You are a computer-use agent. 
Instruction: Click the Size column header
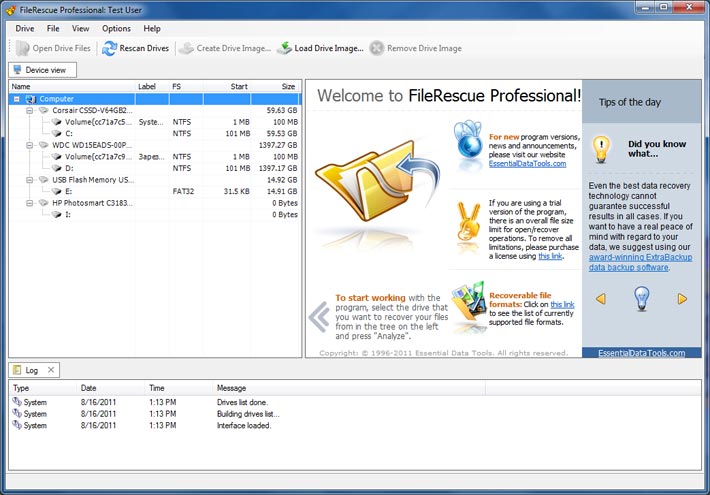pos(276,87)
